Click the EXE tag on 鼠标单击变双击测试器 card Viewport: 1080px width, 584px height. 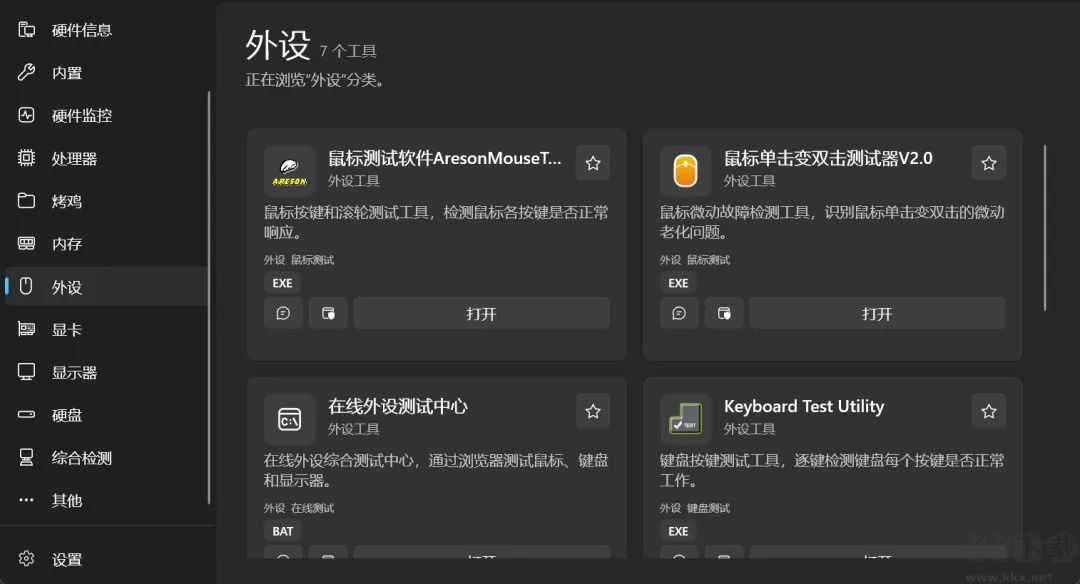tap(678, 283)
